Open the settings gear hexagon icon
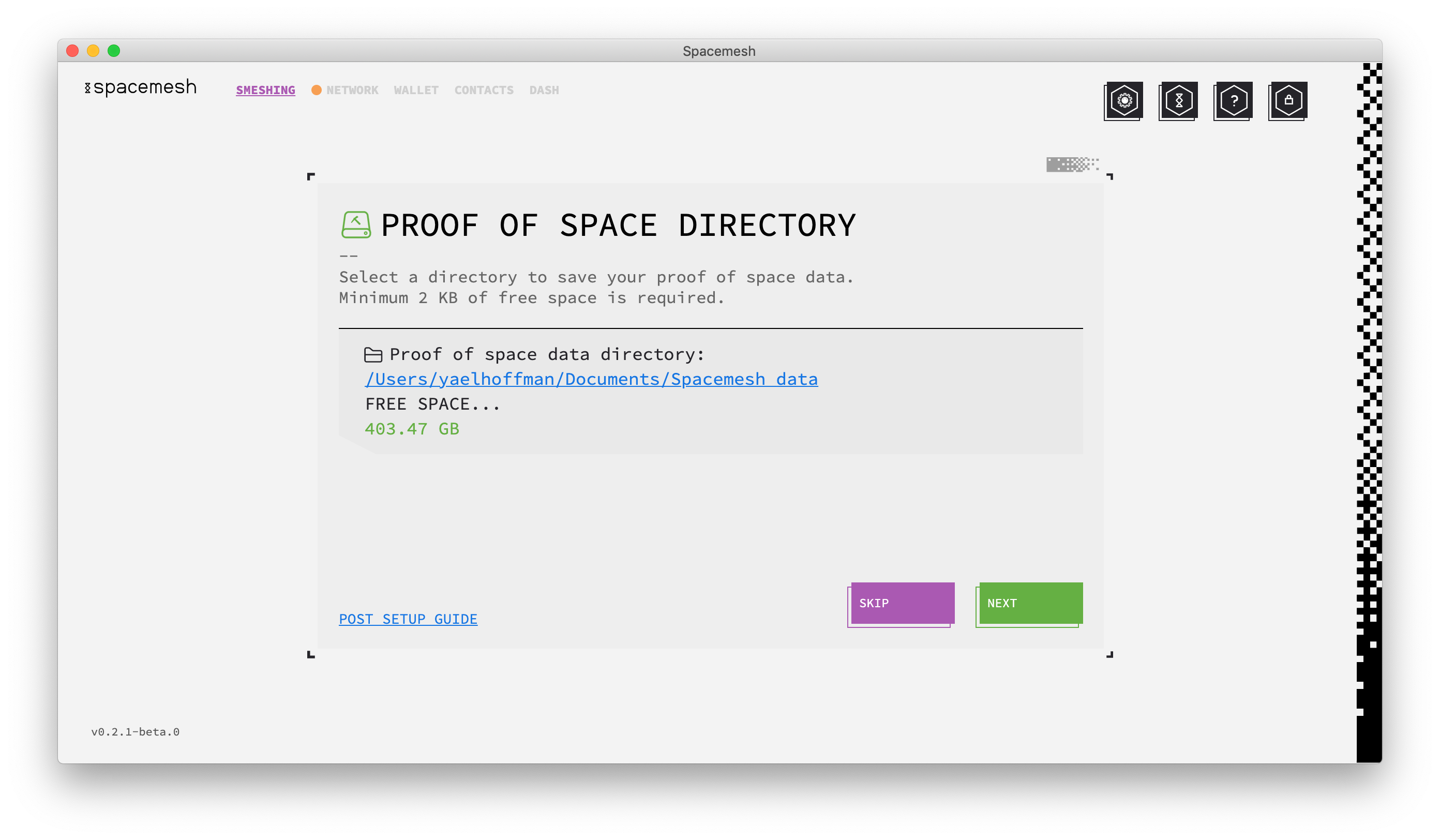Screen dimensions: 1440x840 point(1124,100)
